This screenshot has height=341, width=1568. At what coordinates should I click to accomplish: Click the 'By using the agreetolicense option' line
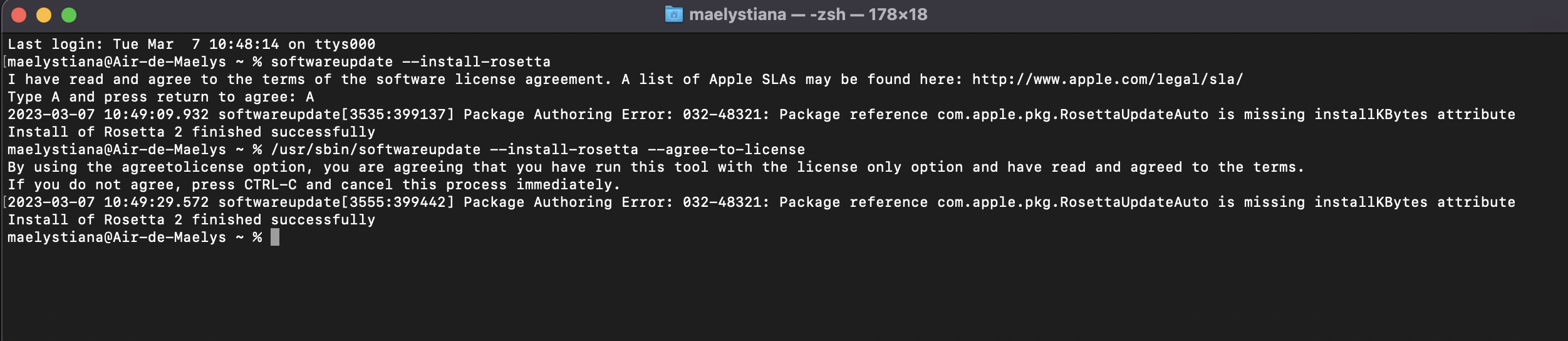[656, 167]
